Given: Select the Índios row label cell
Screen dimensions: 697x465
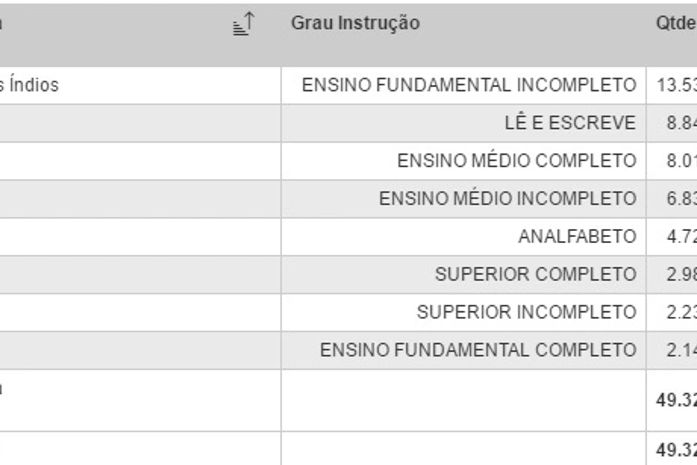Looking at the screenshot, I should point(30,86).
